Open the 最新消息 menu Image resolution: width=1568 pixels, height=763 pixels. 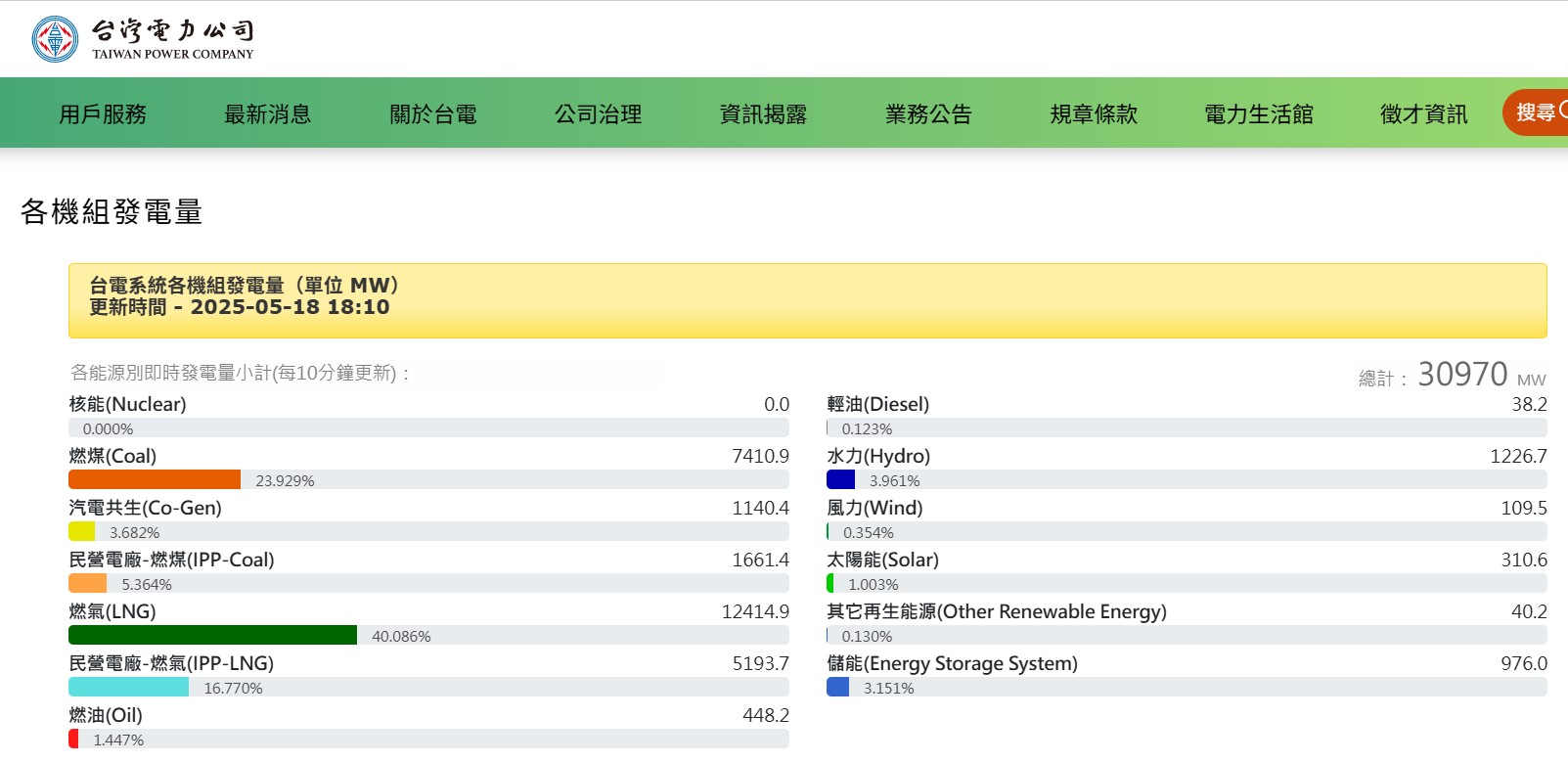pos(268,114)
